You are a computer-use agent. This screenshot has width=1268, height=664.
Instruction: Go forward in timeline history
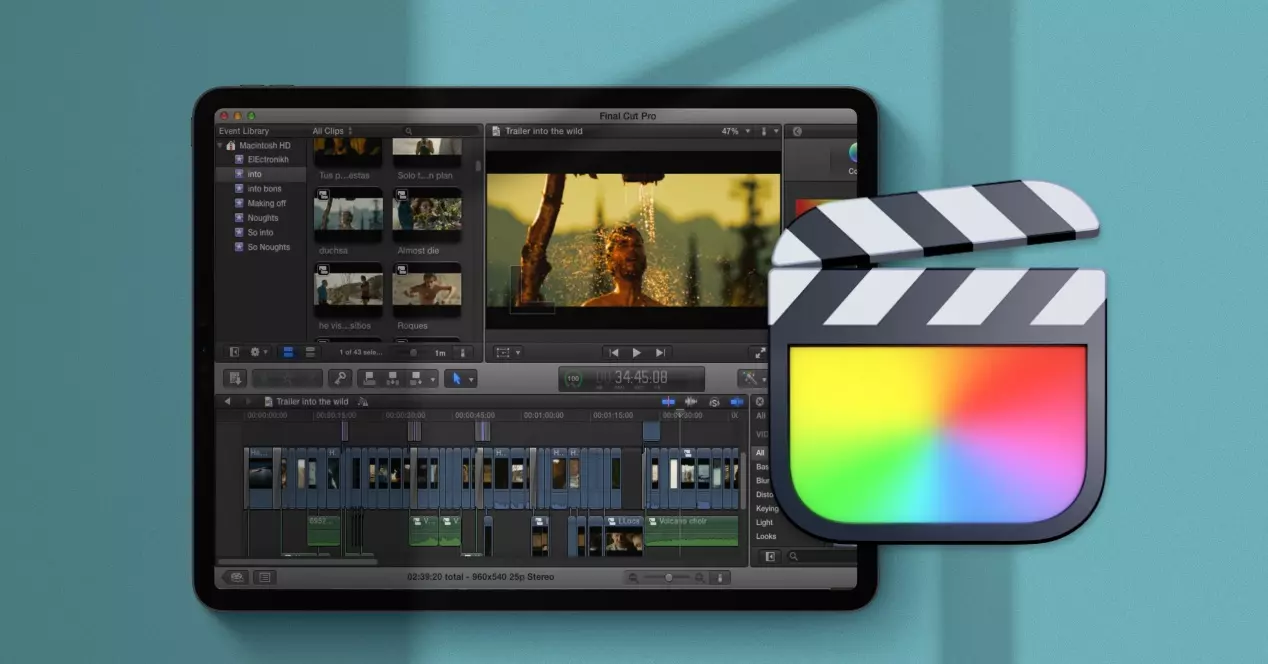pos(250,401)
